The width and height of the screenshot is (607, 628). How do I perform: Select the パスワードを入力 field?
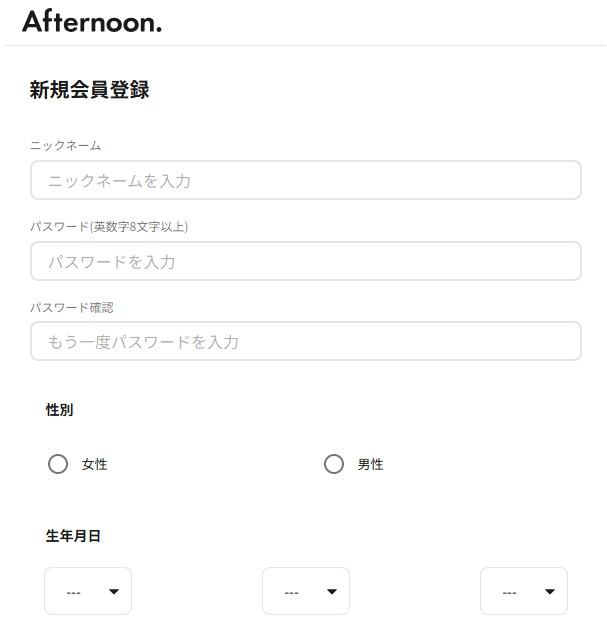click(306, 261)
